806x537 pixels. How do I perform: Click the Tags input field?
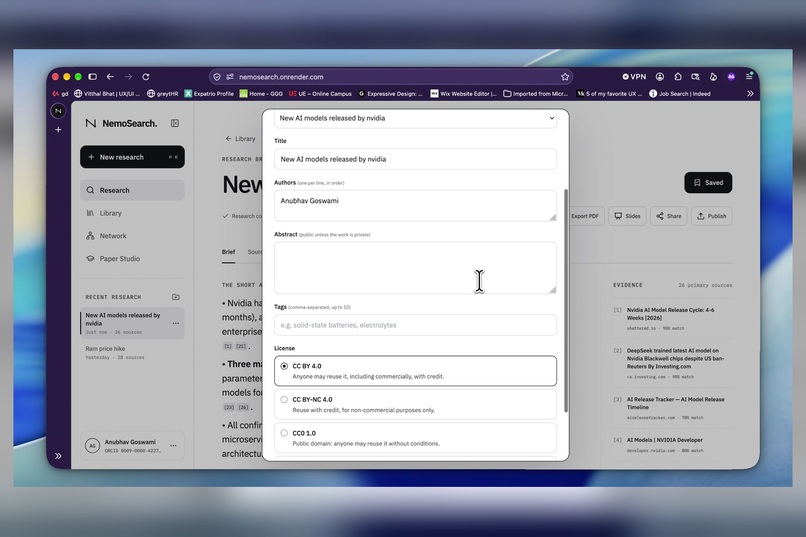(415, 325)
